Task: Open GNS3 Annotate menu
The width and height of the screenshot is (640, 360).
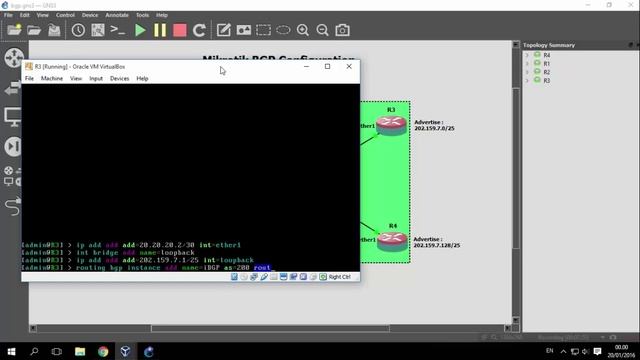Action: click(x=117, y=15)
